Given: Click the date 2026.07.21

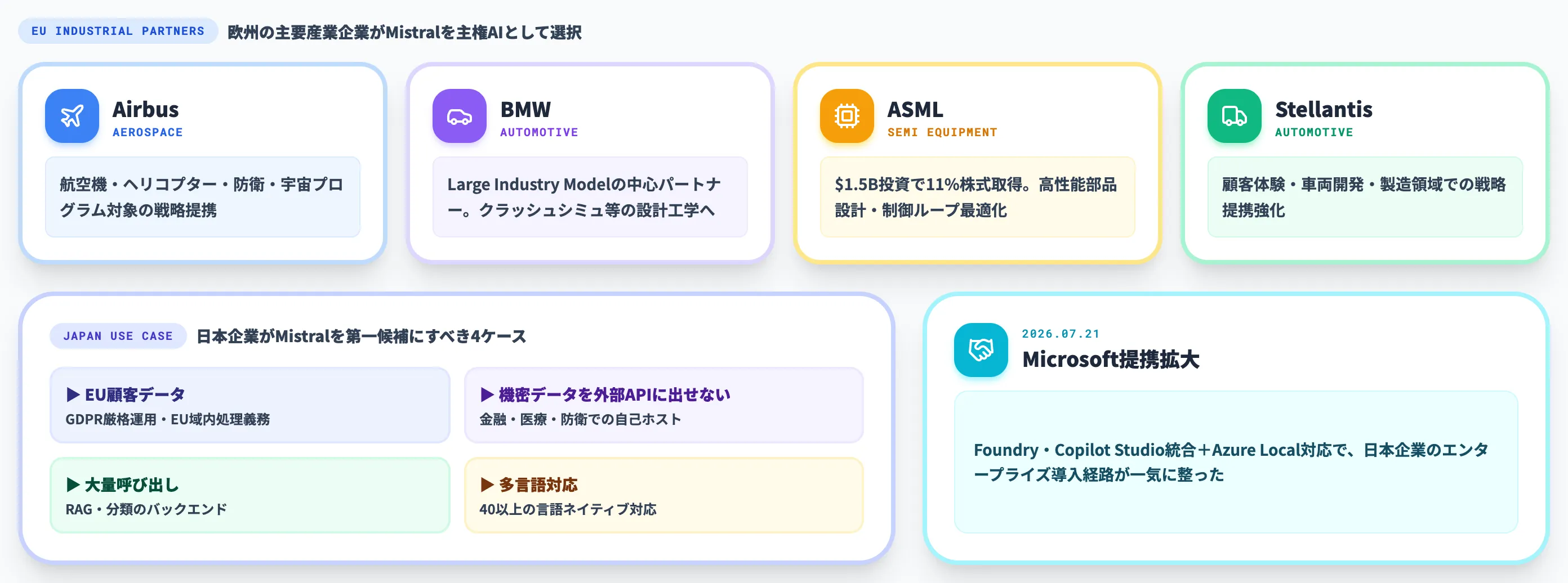Looking at the screenshot, I should pyautogui.click(x=1061, y=334).
